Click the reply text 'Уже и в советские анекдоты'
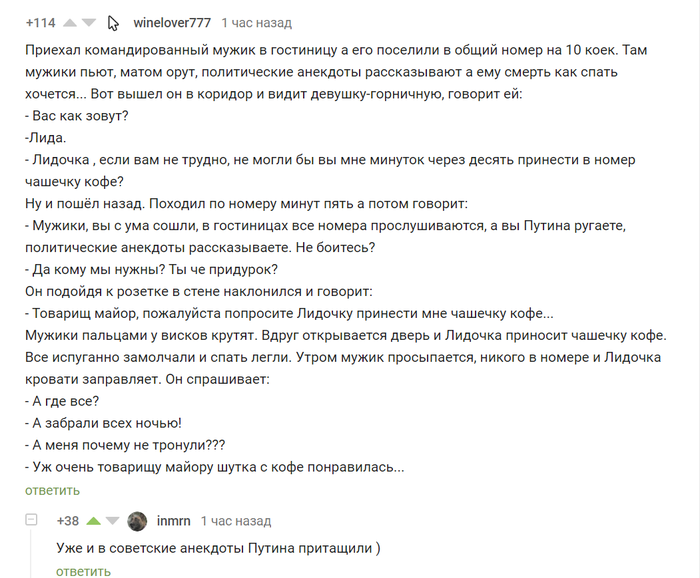Image resolution: width=700 pixels, height=578 pixels. click(x=220, y=548)
